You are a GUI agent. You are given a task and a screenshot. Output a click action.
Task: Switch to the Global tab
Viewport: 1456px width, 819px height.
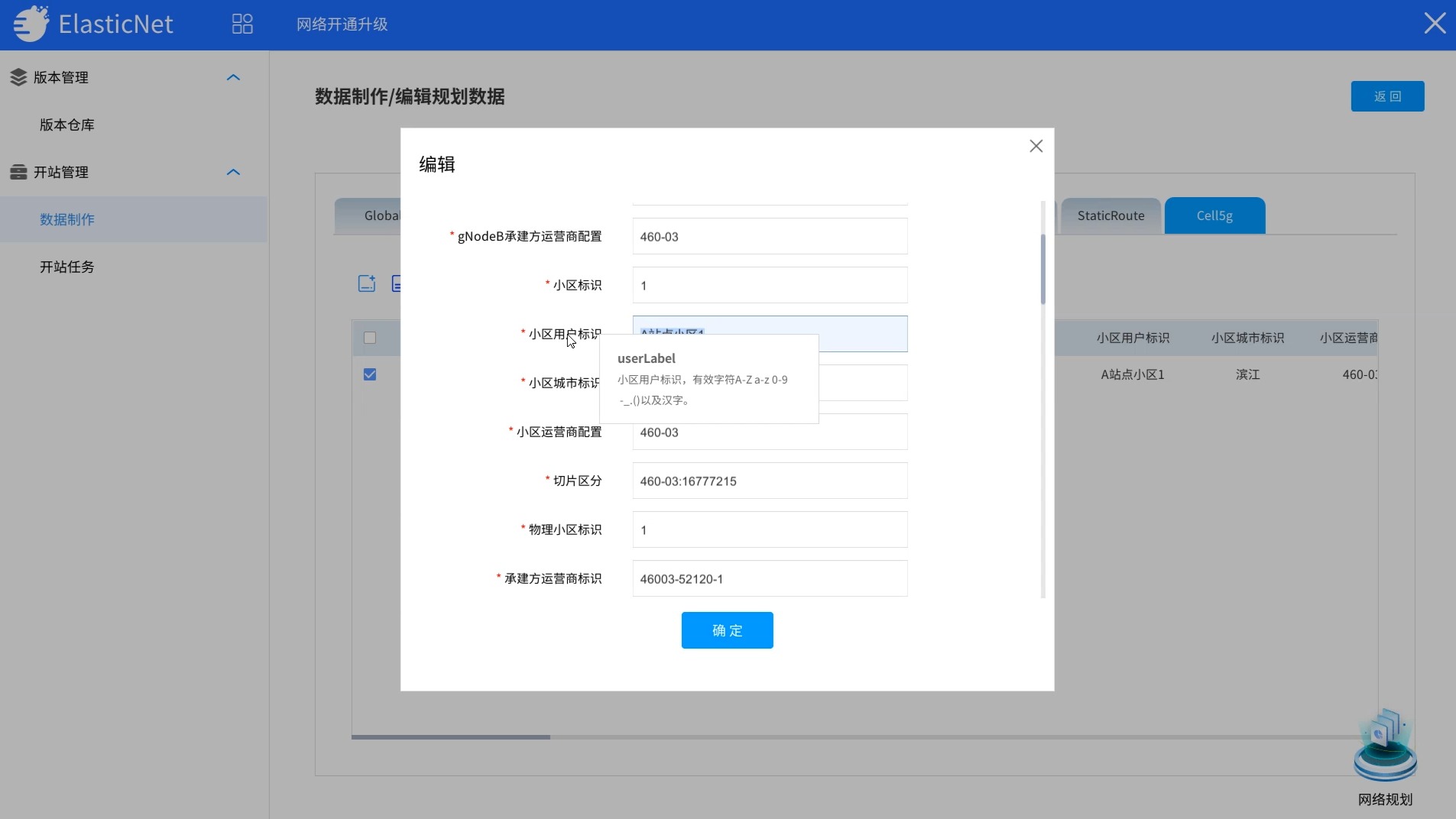[368, 215]
